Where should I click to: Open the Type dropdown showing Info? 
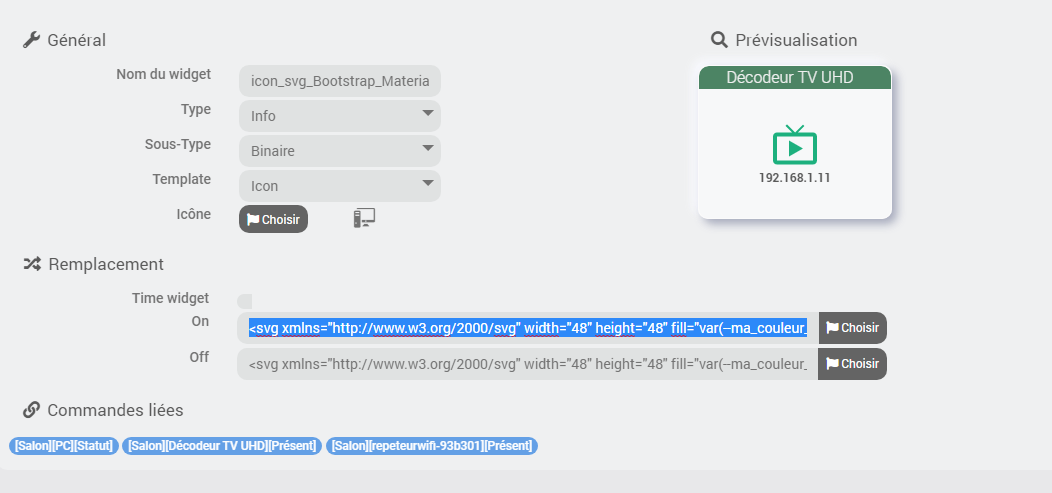pos(339,116)
